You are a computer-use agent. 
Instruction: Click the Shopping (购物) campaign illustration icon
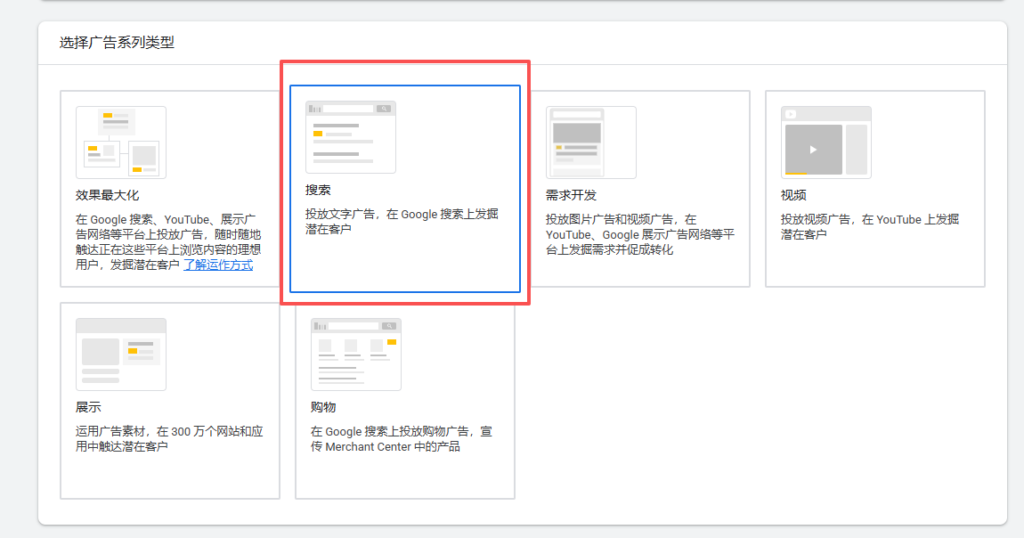356,354
